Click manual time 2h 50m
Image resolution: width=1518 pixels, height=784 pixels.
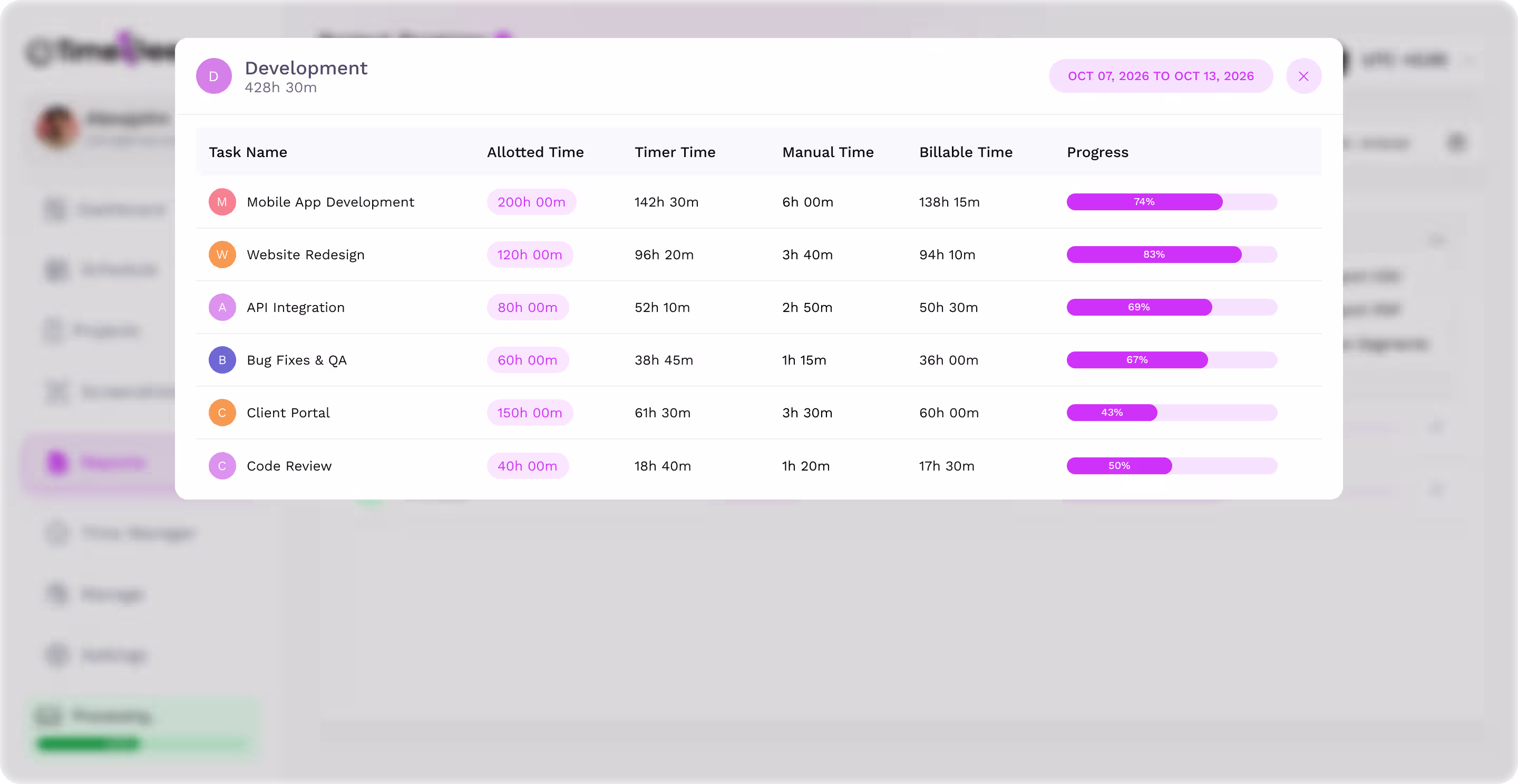click(x=807, y=308)
